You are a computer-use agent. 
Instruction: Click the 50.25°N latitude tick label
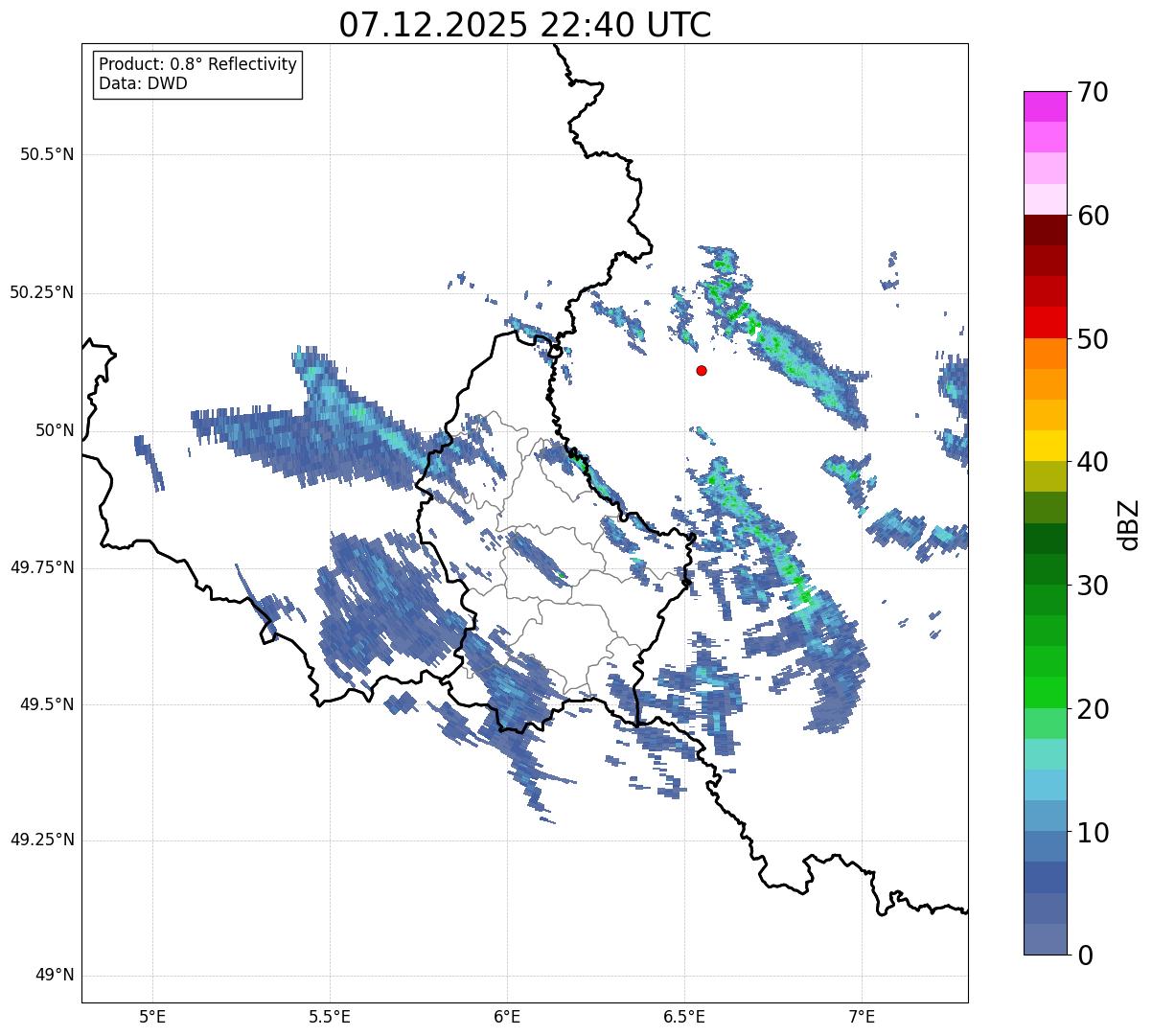[41, 292]
